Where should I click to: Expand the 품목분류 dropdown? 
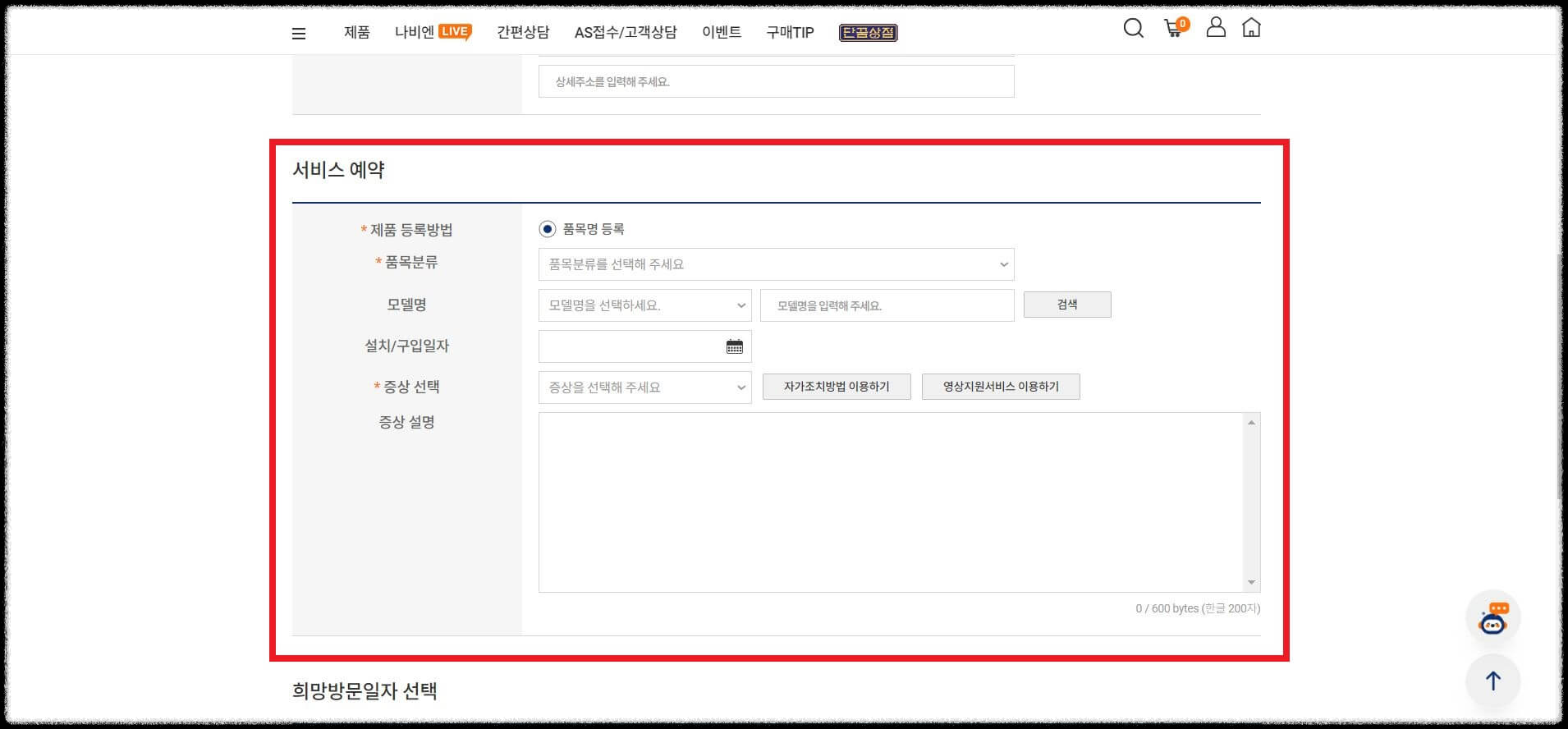pos(776,264)
